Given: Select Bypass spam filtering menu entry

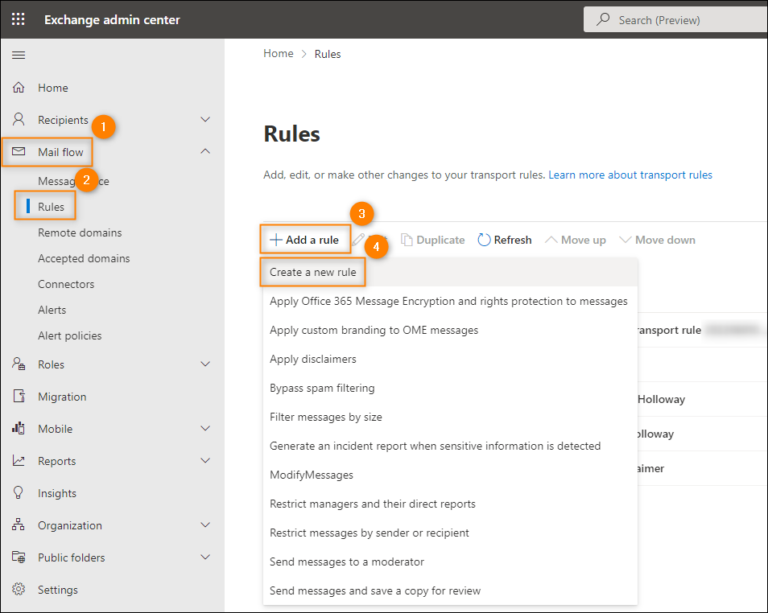Looking at the screenshot, I should pyautogui.click(x=322, y=388).
